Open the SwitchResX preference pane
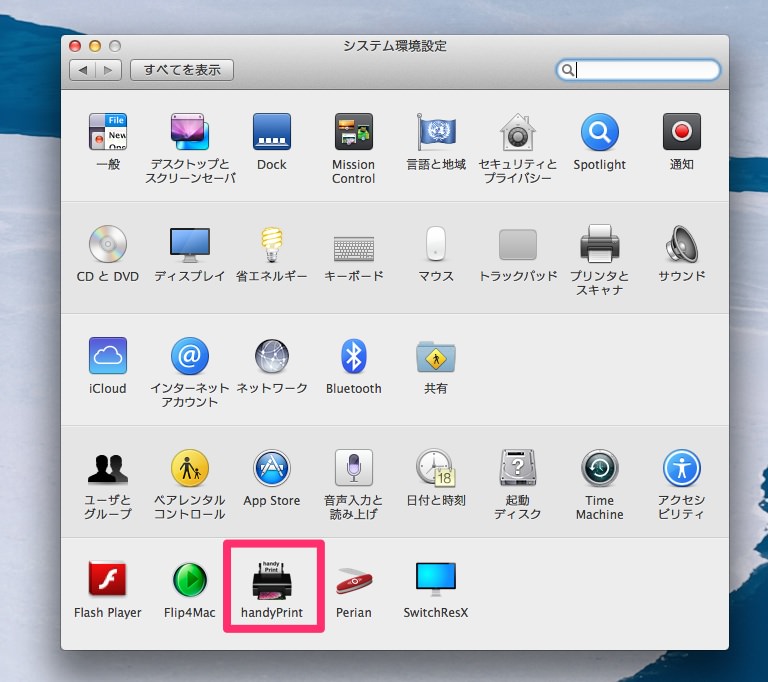This screenshot has width=768, height=682. coord(436,580)
